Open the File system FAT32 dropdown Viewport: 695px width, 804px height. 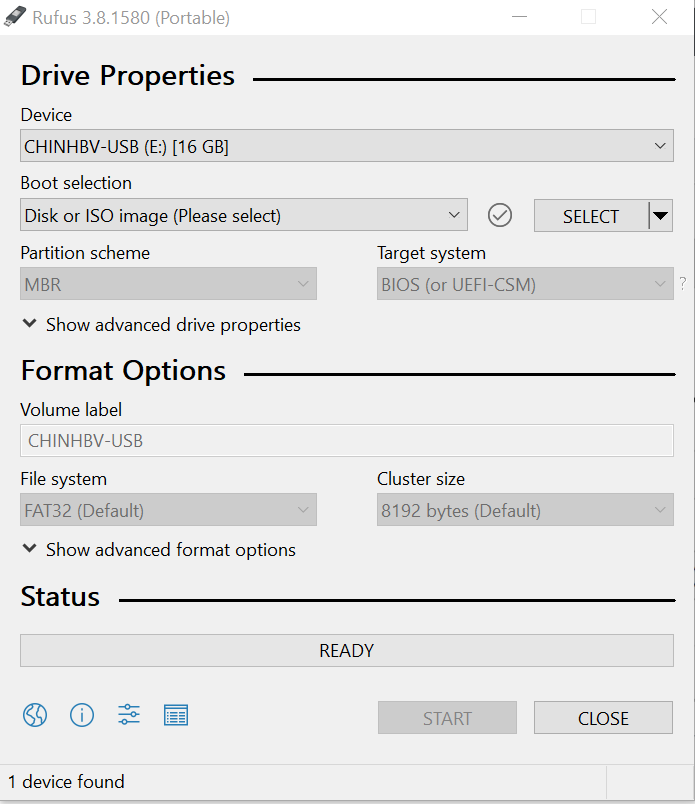tap(168, 511)
